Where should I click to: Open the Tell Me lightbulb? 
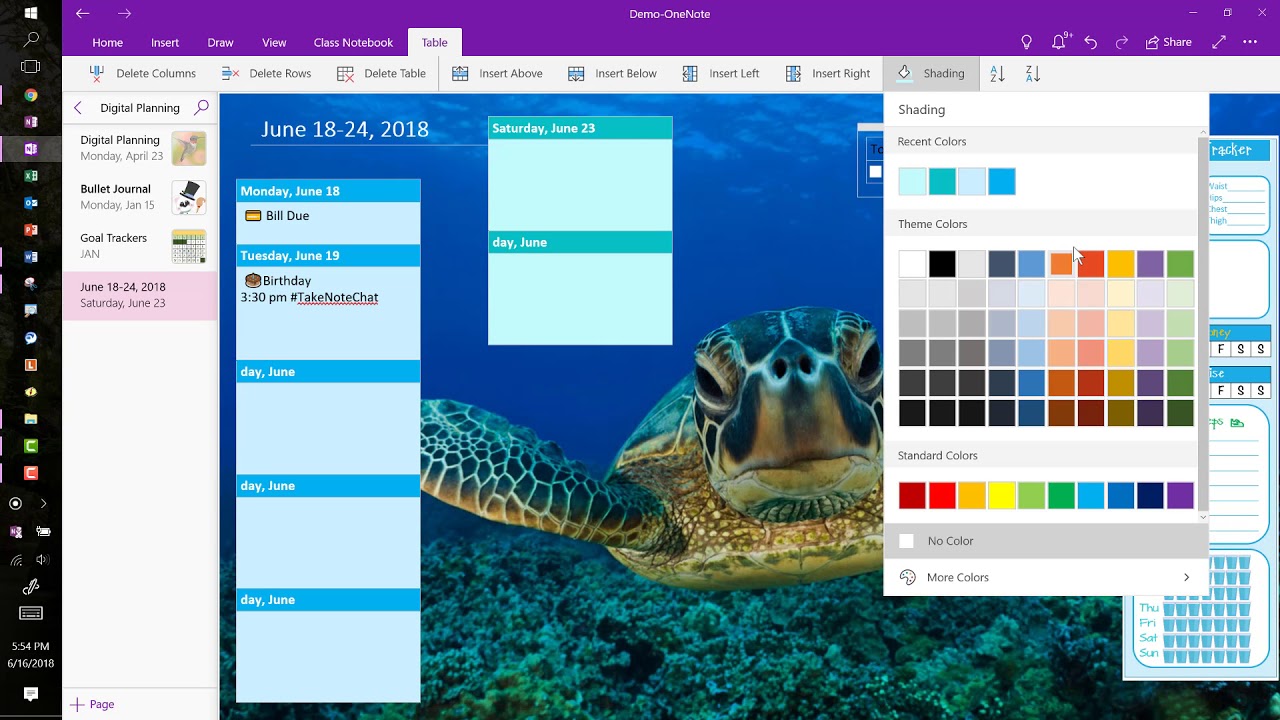1026,42
